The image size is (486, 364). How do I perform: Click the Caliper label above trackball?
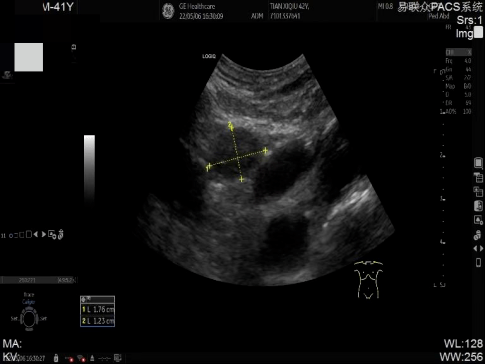tap(29, 302)
